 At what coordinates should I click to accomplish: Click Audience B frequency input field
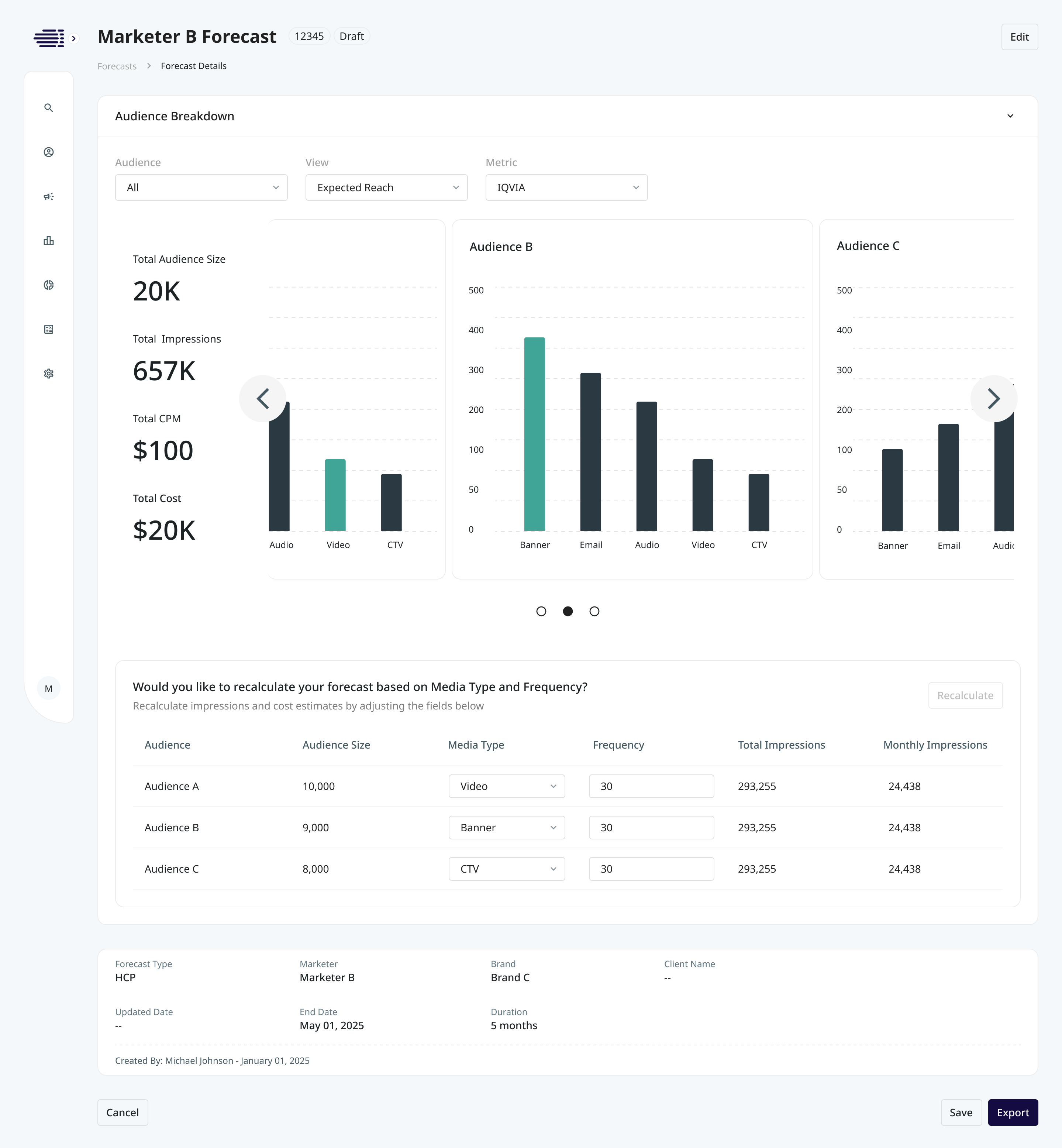651,827
